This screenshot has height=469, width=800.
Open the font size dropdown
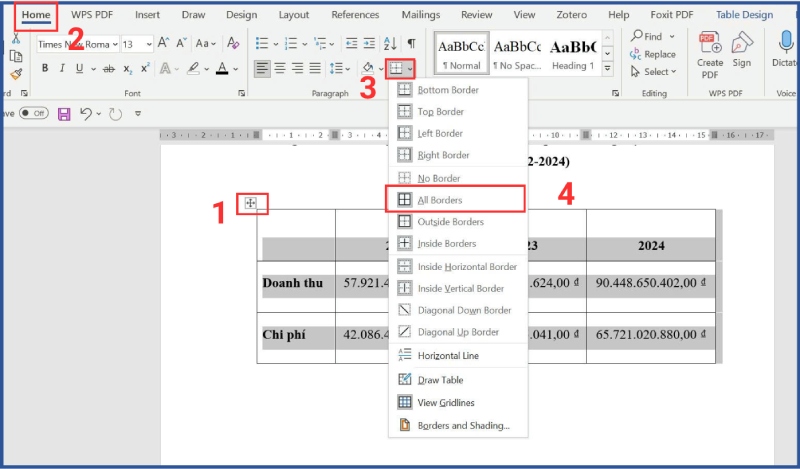(x=149, y=45)
